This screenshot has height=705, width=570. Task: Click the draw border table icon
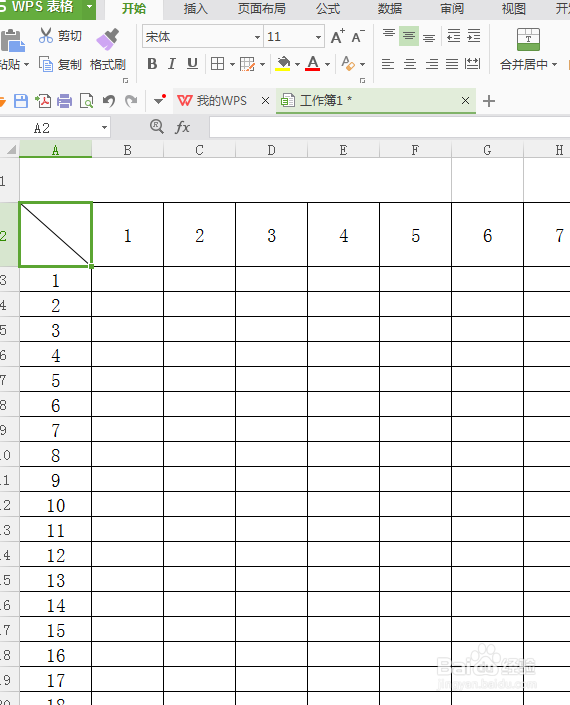(x=247, y=64)
